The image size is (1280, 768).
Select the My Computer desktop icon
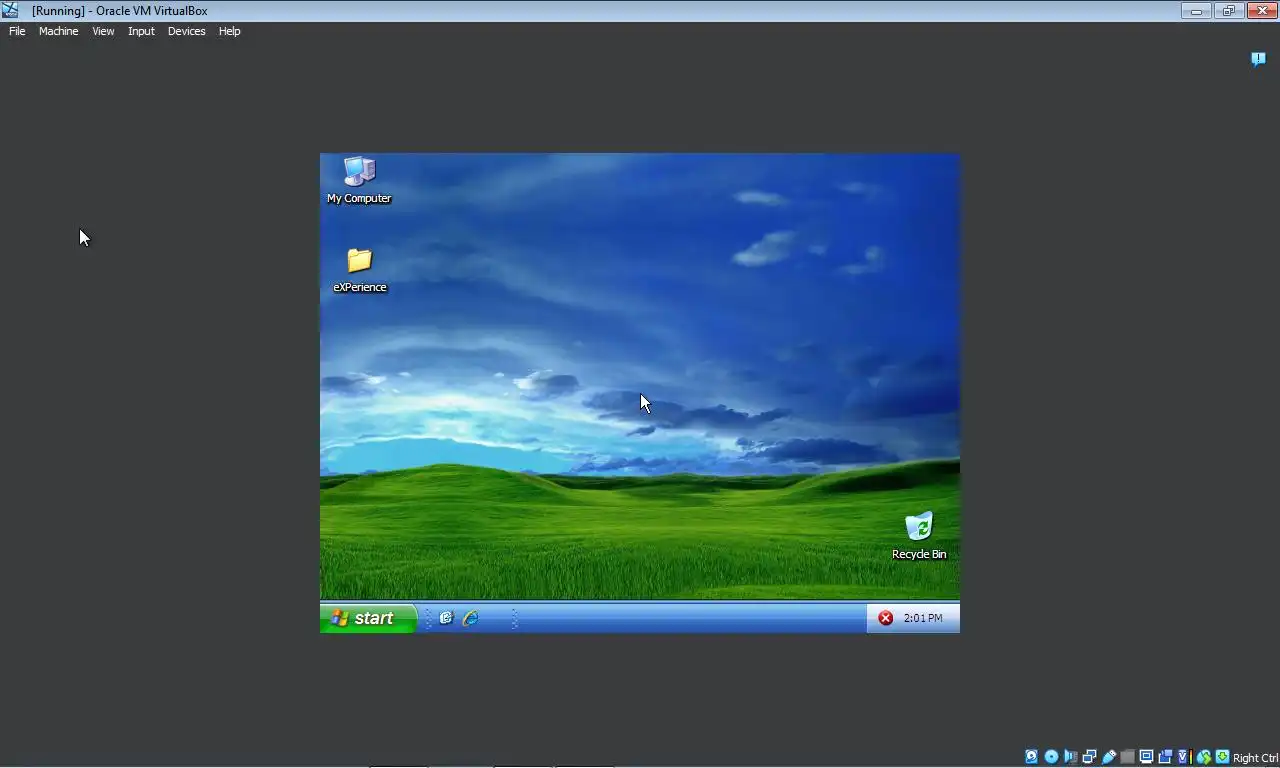coord(359,181)
